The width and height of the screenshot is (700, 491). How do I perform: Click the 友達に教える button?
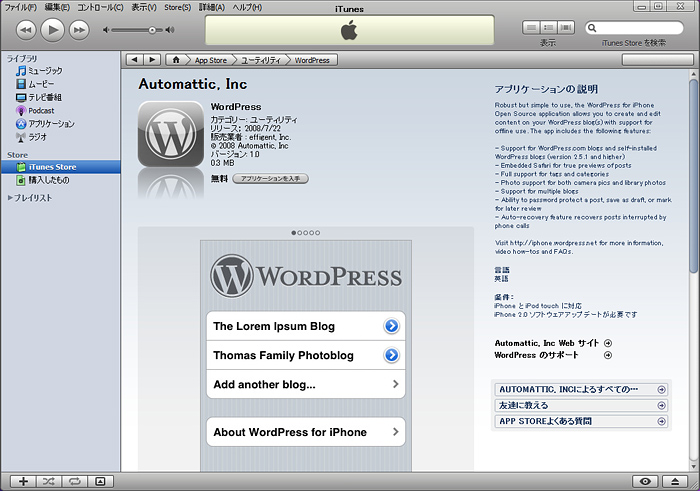point(581,405)
